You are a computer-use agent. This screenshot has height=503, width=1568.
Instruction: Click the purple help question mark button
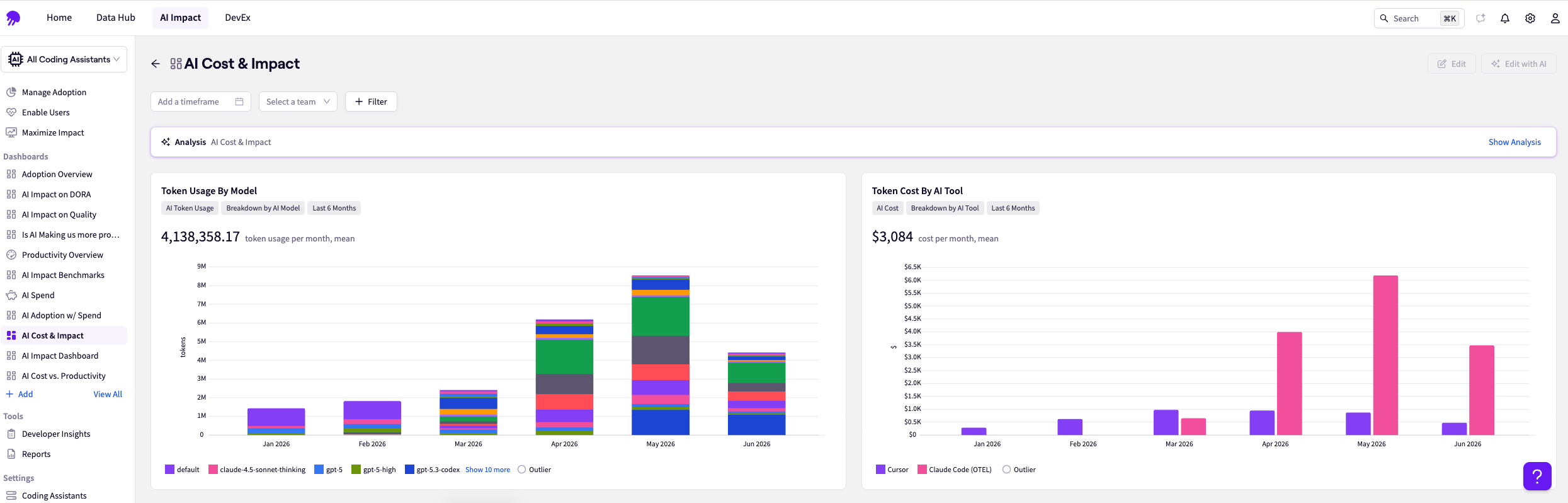(1537, 476)
